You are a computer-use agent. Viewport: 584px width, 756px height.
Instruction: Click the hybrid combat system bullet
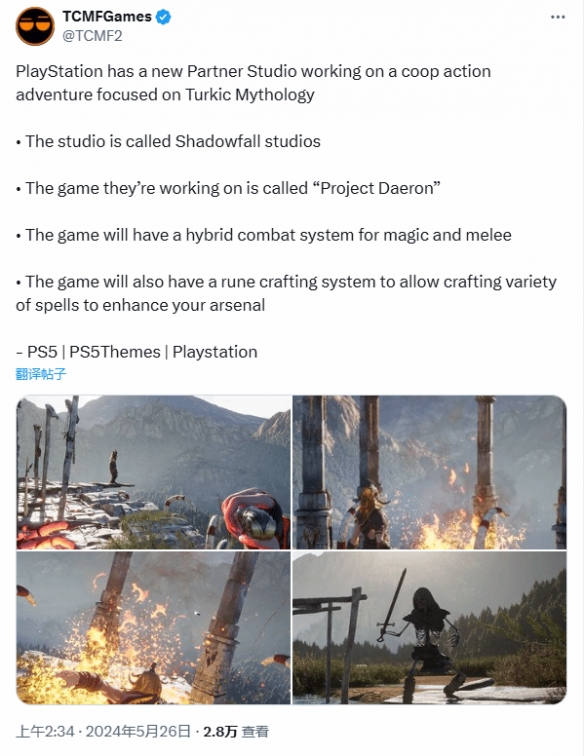pos(264,235)
